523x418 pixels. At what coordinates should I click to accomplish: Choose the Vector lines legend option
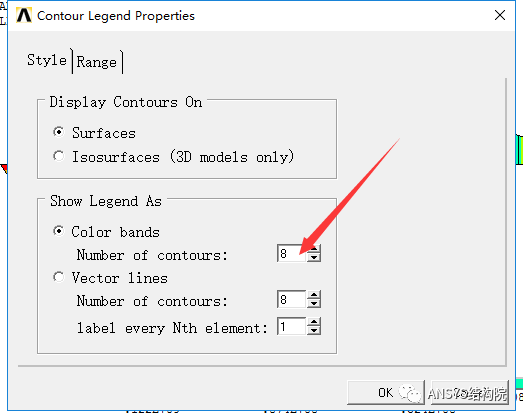[58, 277]
